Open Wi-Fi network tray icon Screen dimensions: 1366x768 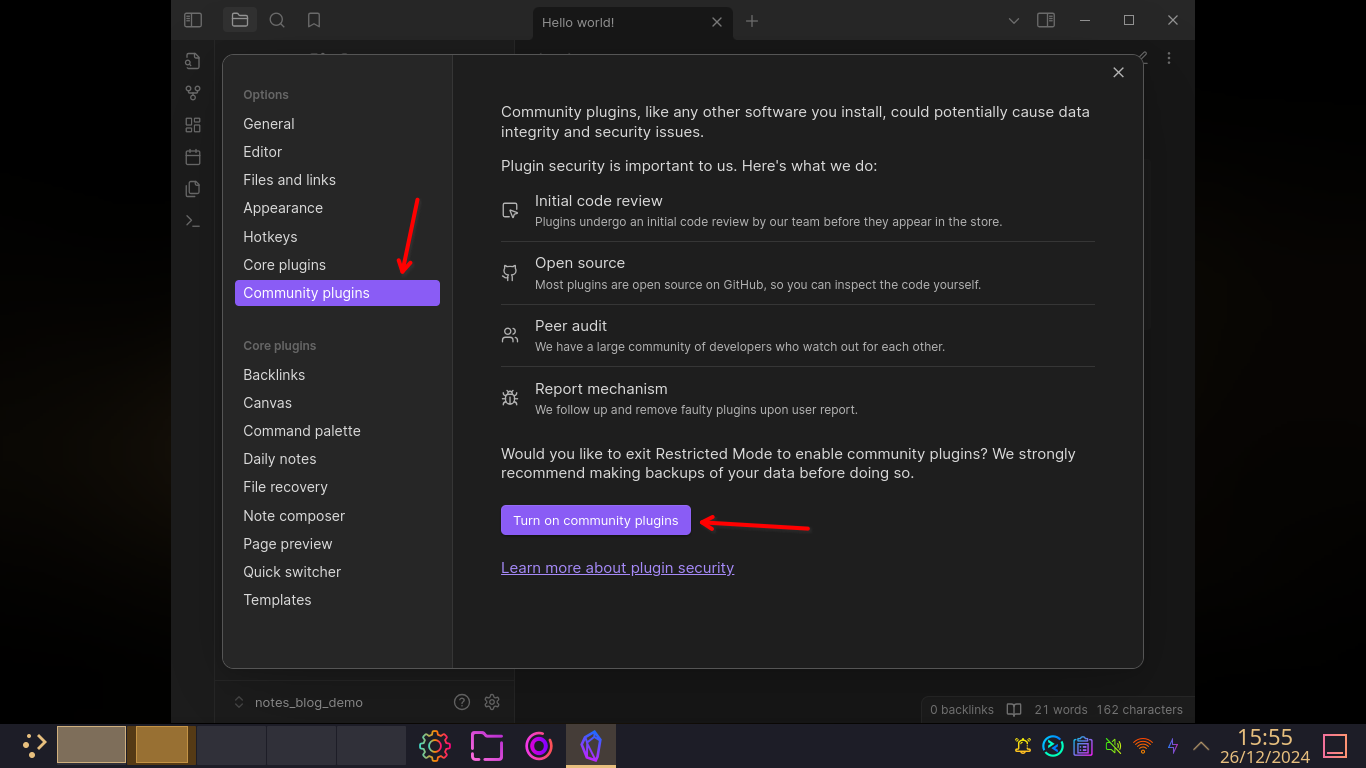click(1143, 746)
